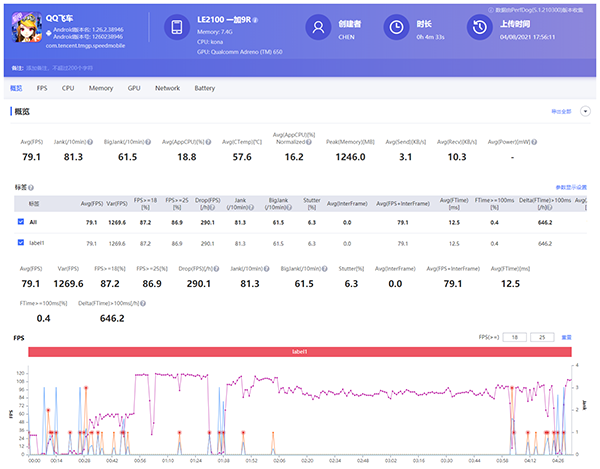Click the red label1 timeline bar
600x469 pixels.
[x=300, y=353]
